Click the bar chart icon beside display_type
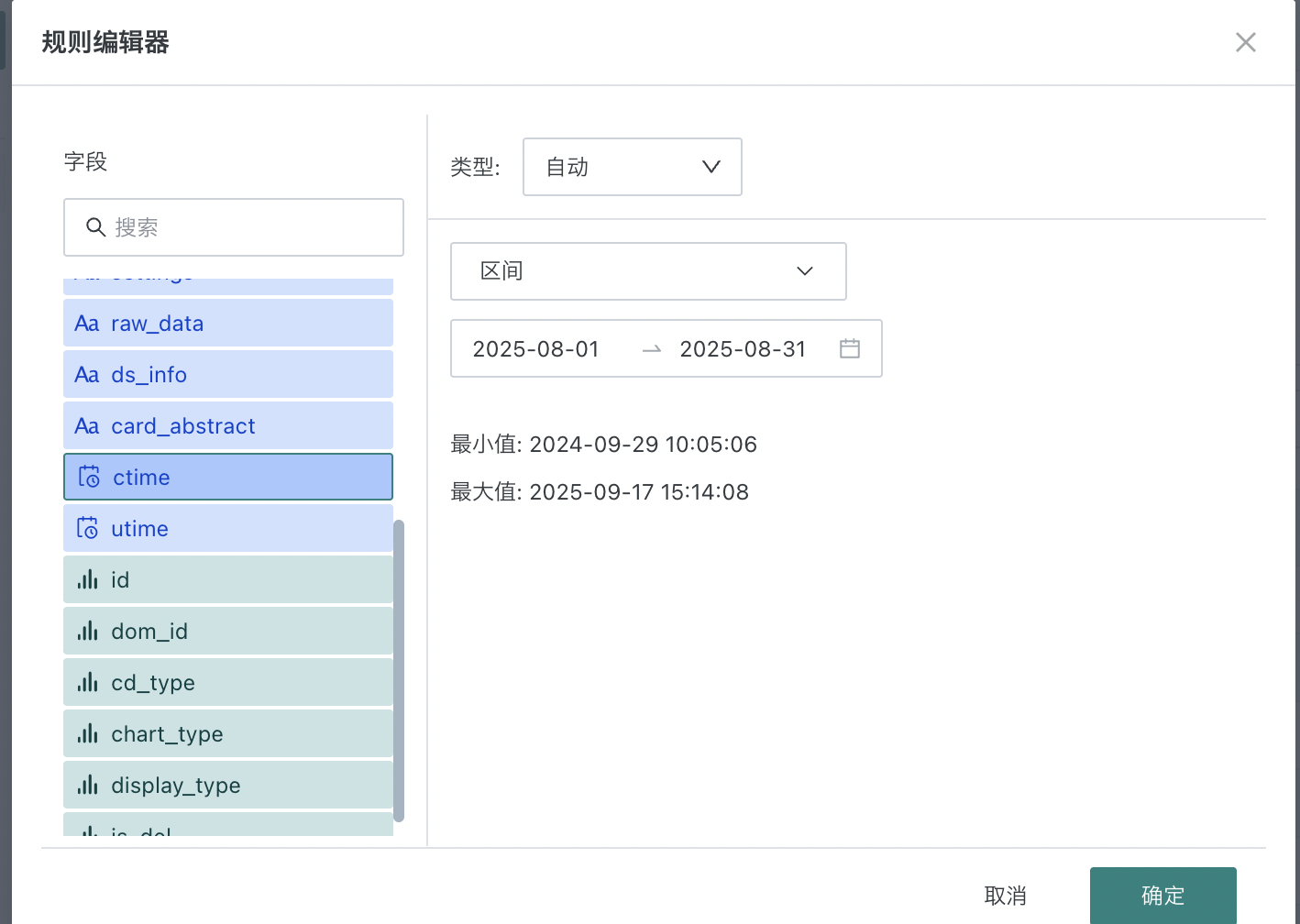The image size is (1300, 924). 87,785
